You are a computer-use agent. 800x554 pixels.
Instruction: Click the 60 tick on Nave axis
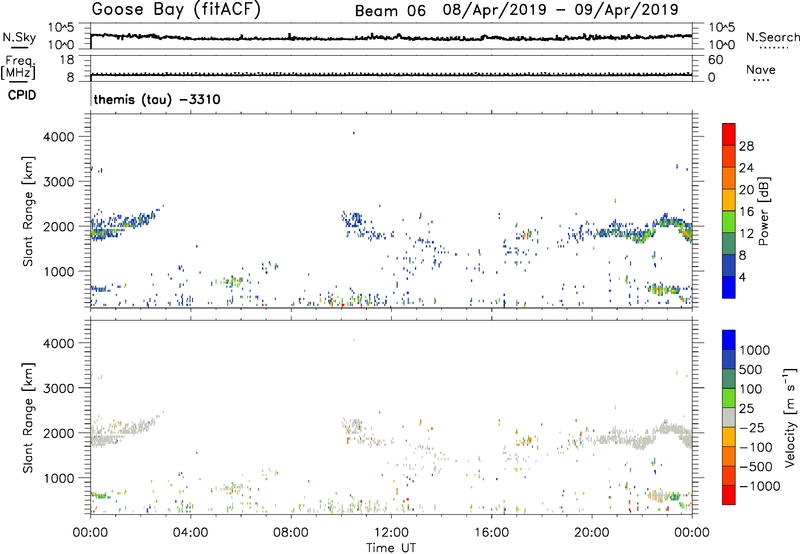coord(715,60)
